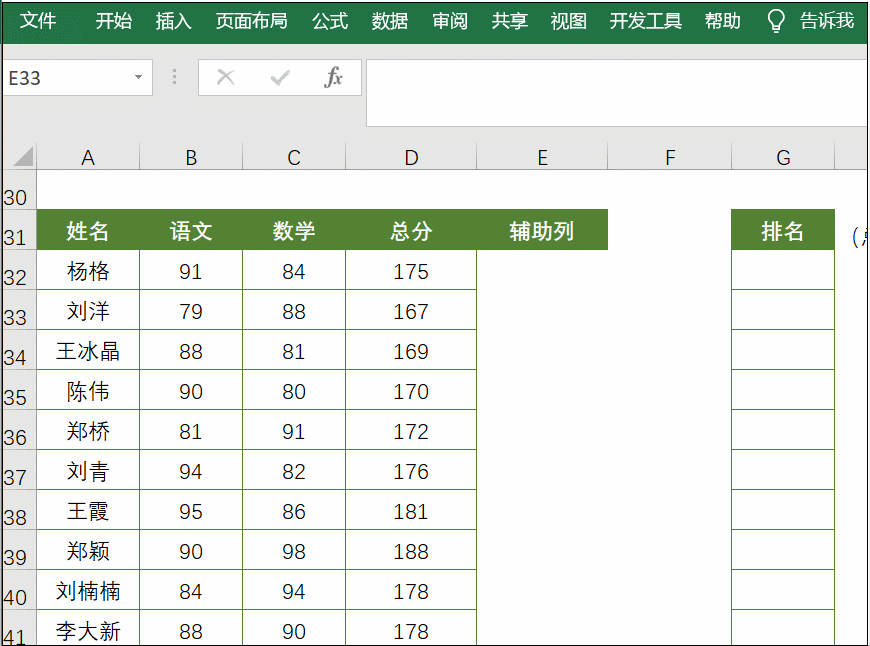The width and height of the screenshot is (870, 646).
Task: Open the 共享 ribbon tab
Action: [509, 21]
